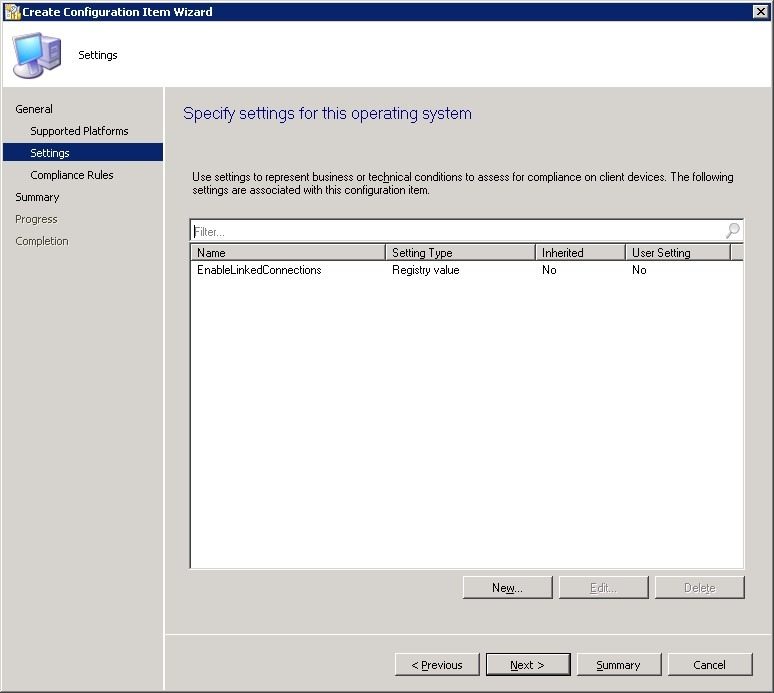Sort list by Setting Type column header
The width and height of the screenshot is (774, 693).
click(x=460, y=253)
